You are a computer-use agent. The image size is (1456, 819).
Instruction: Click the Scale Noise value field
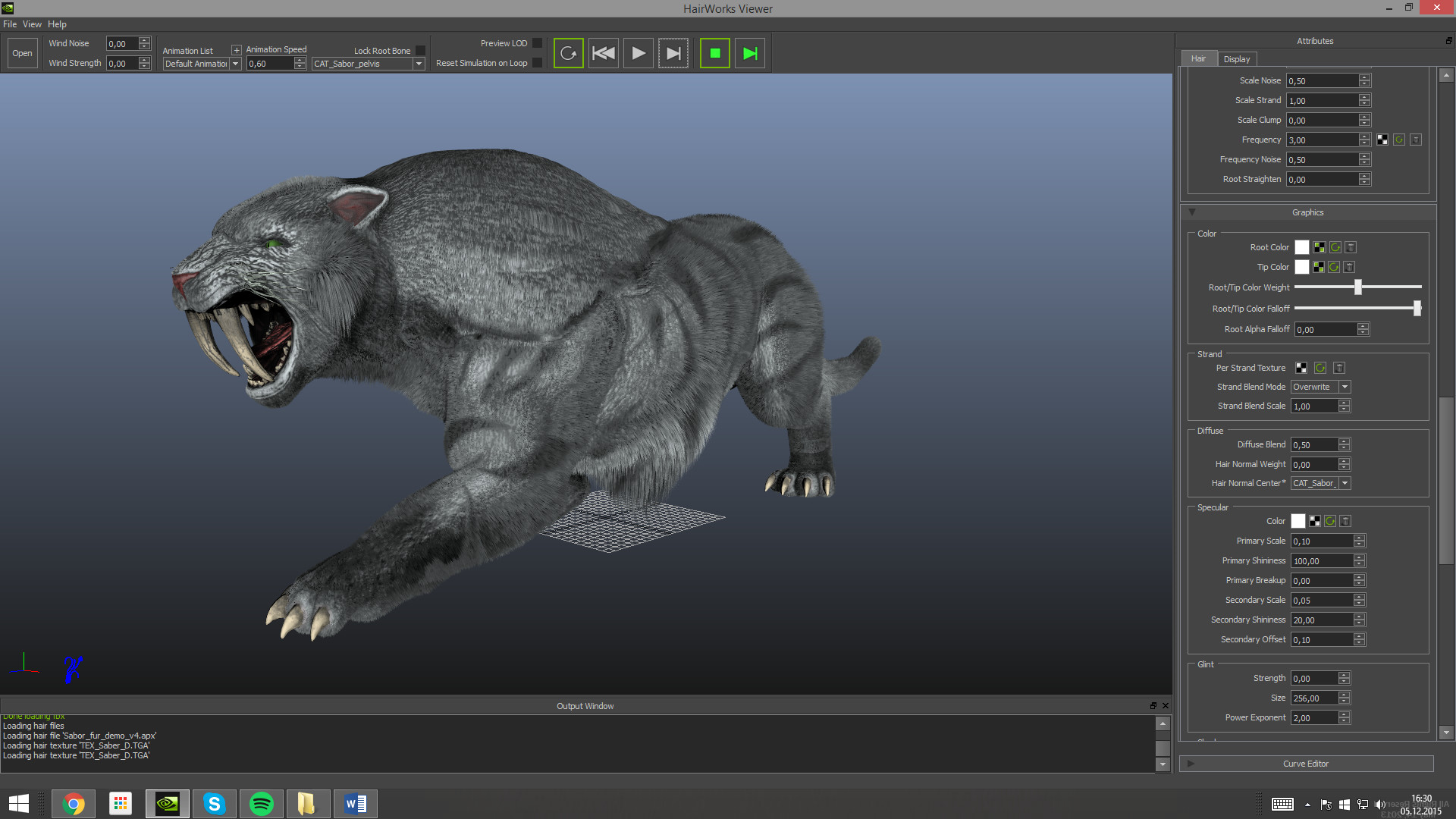tap(1323, 80)
